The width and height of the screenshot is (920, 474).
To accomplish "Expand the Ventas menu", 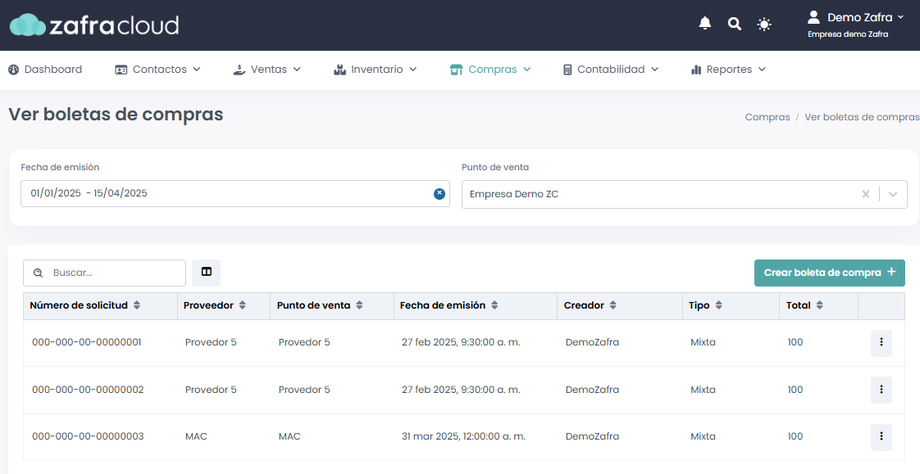I will (x=267, y=69).
